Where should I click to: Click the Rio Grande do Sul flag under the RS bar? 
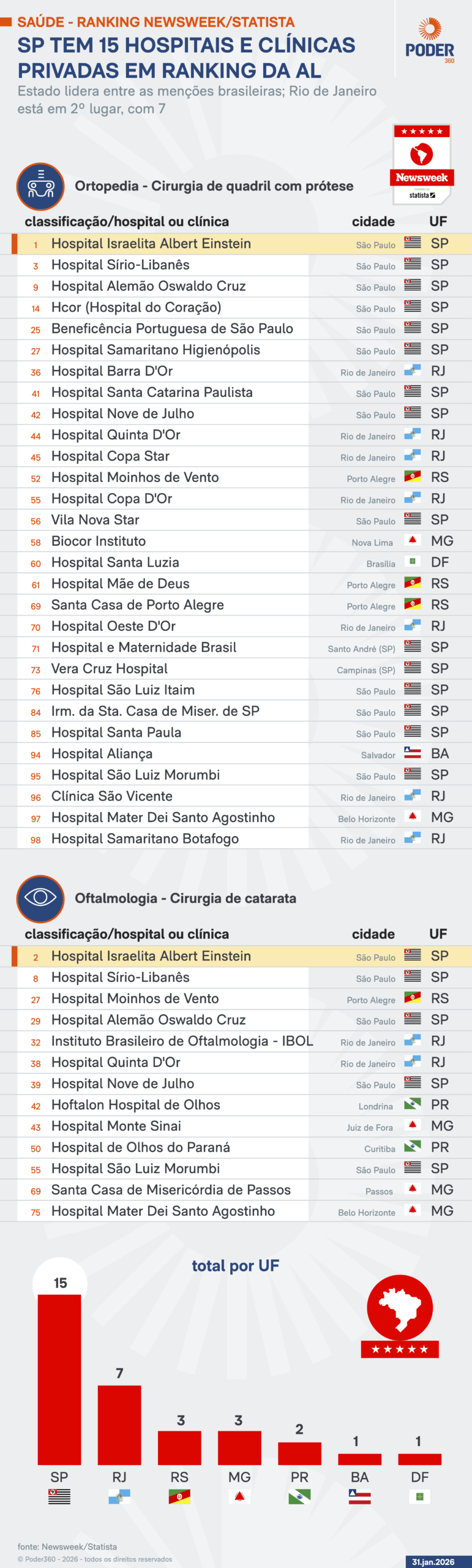[179, 1497]
